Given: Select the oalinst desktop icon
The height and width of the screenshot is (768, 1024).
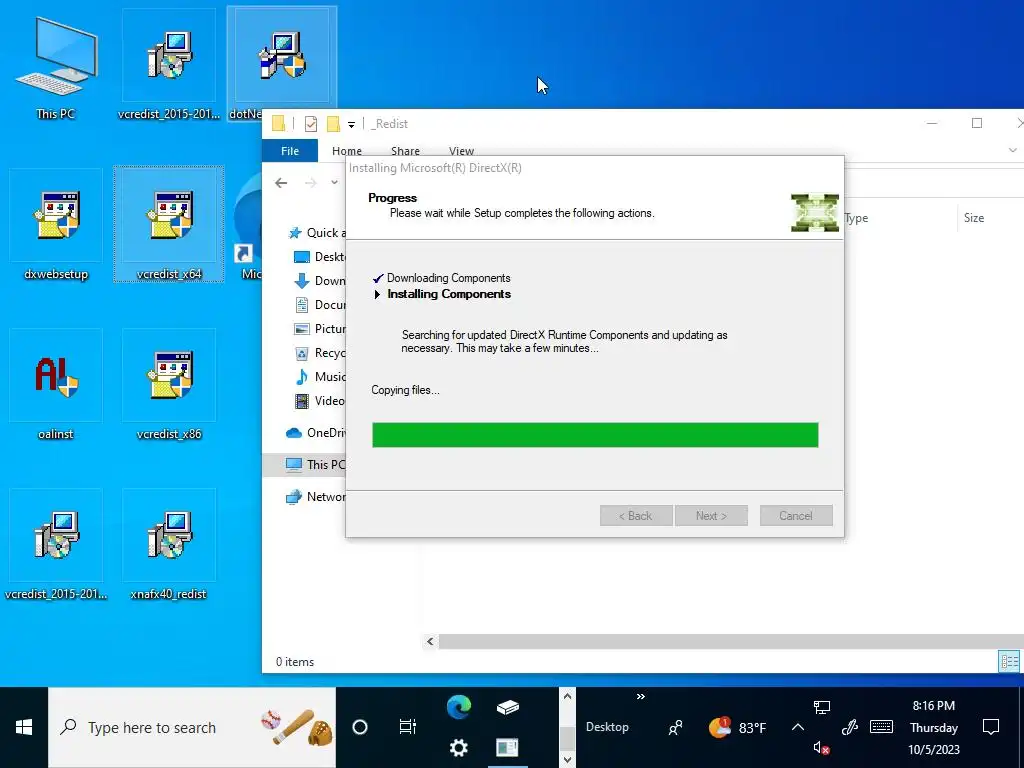Looking at the screenshot, I should pyautogui.click(x=56, y=385).
